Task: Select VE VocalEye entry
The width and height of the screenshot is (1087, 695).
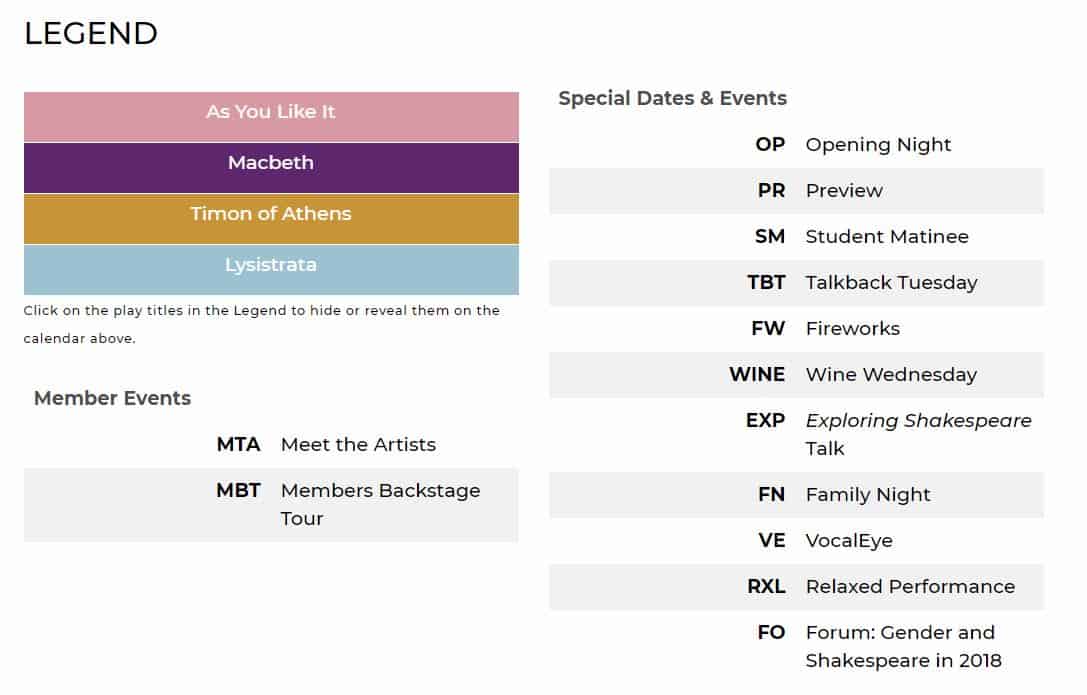Action: coord(797,540)
